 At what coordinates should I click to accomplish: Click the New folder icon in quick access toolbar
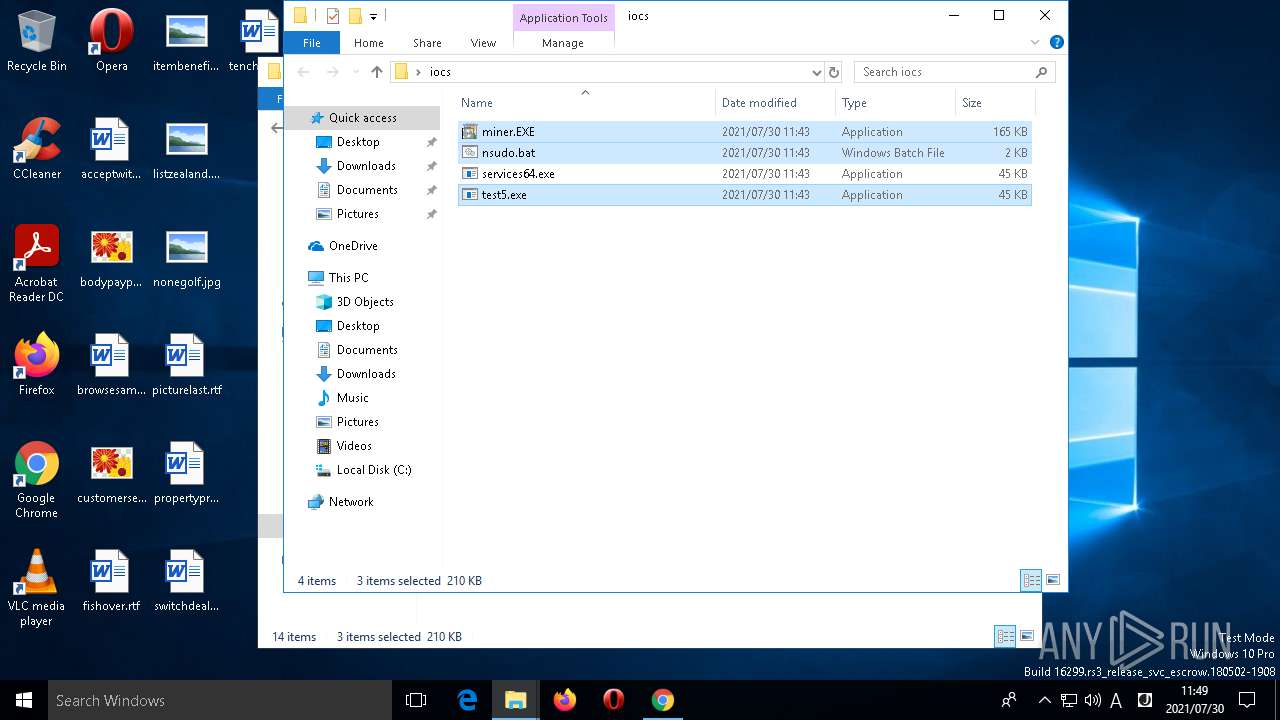point(355,16)
